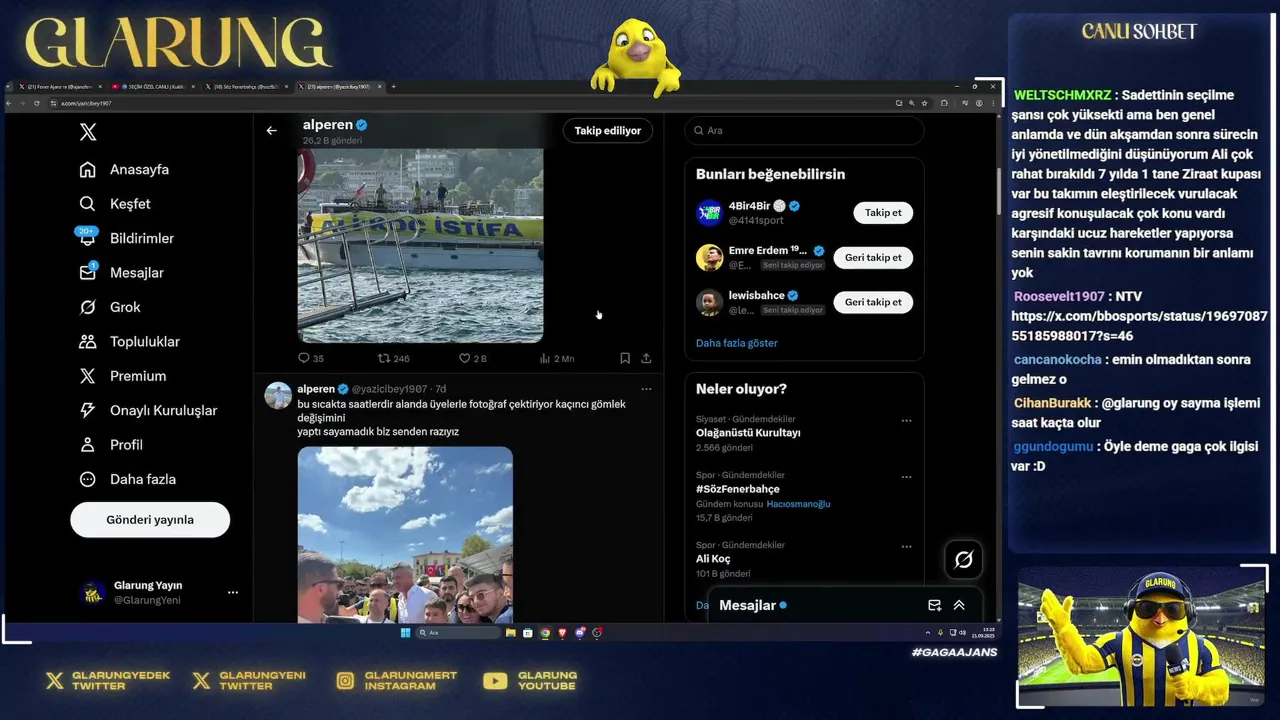Reload the page in browser
The height and width of the screenshot is (720, 1280).
click(37, 103)
